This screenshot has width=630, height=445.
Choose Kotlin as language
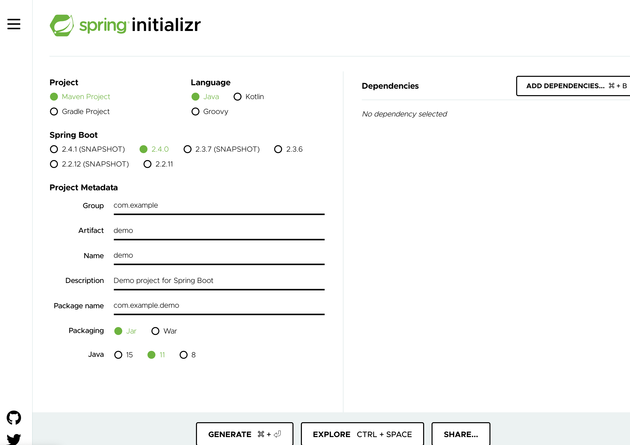pos(249,96)
